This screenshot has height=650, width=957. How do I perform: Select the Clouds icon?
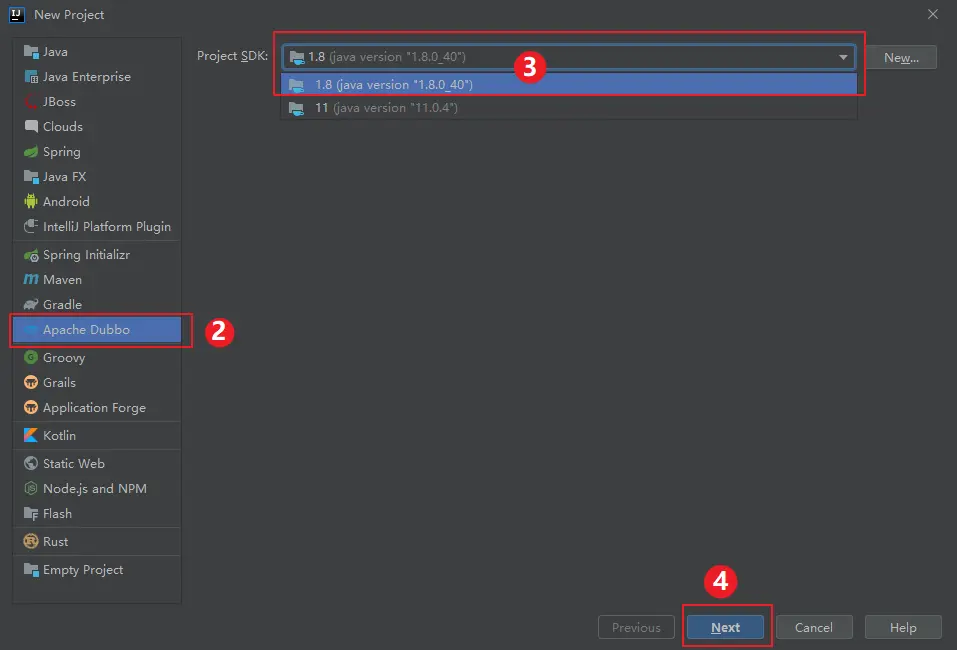tap(31, 126)
